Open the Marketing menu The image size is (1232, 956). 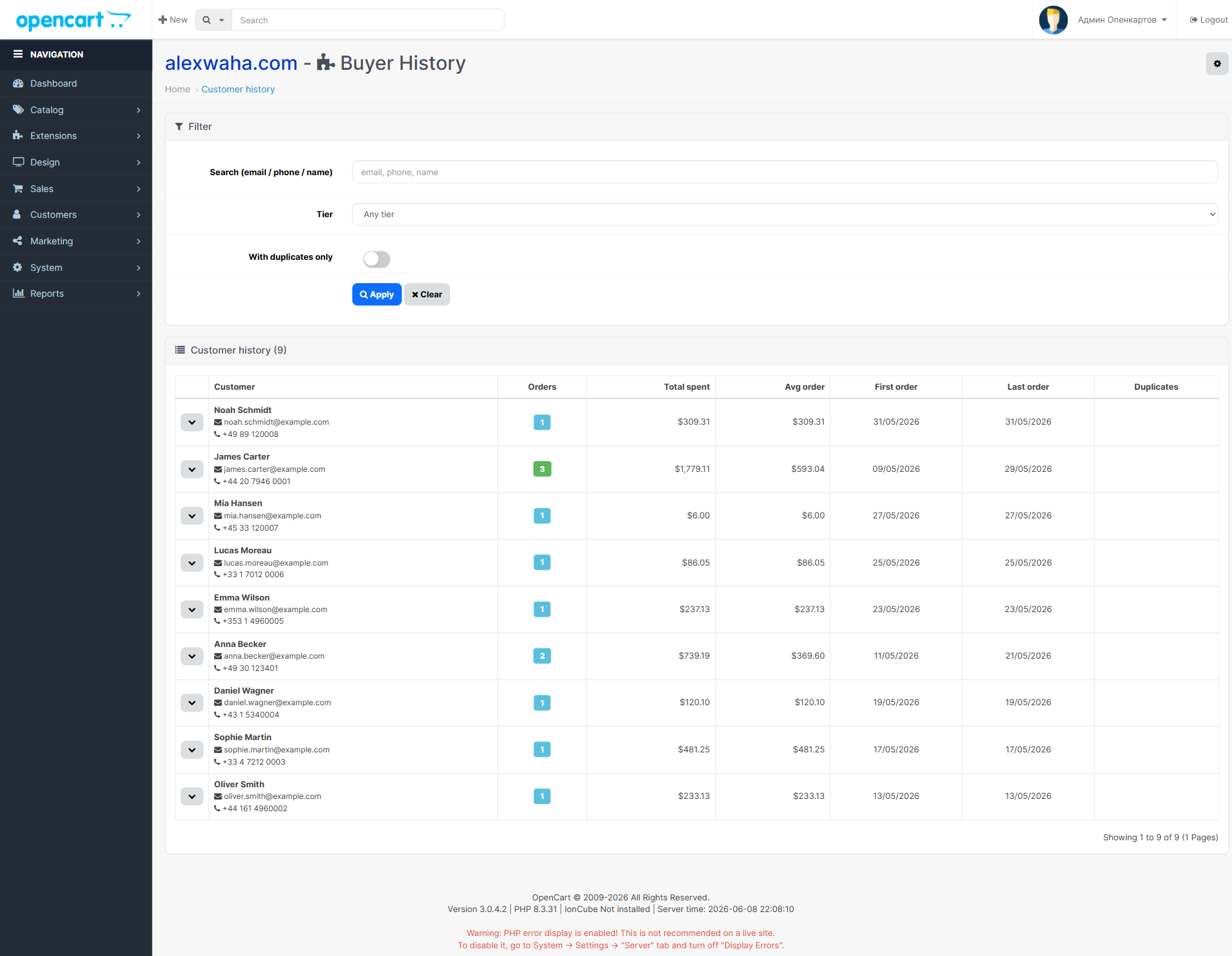pyautogui.click(x=76, y=241)
